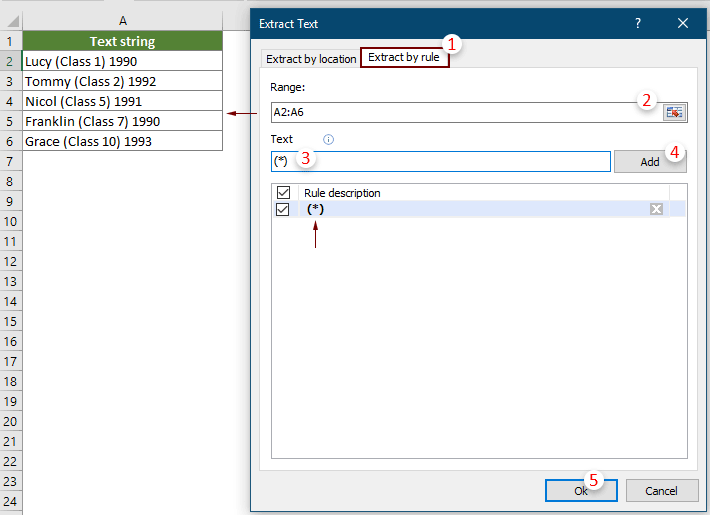The height and width of the screenshot is (515, 710).
Task: Select the (*) rule description row
Action: pyautogui.click(x=470, y=209)
